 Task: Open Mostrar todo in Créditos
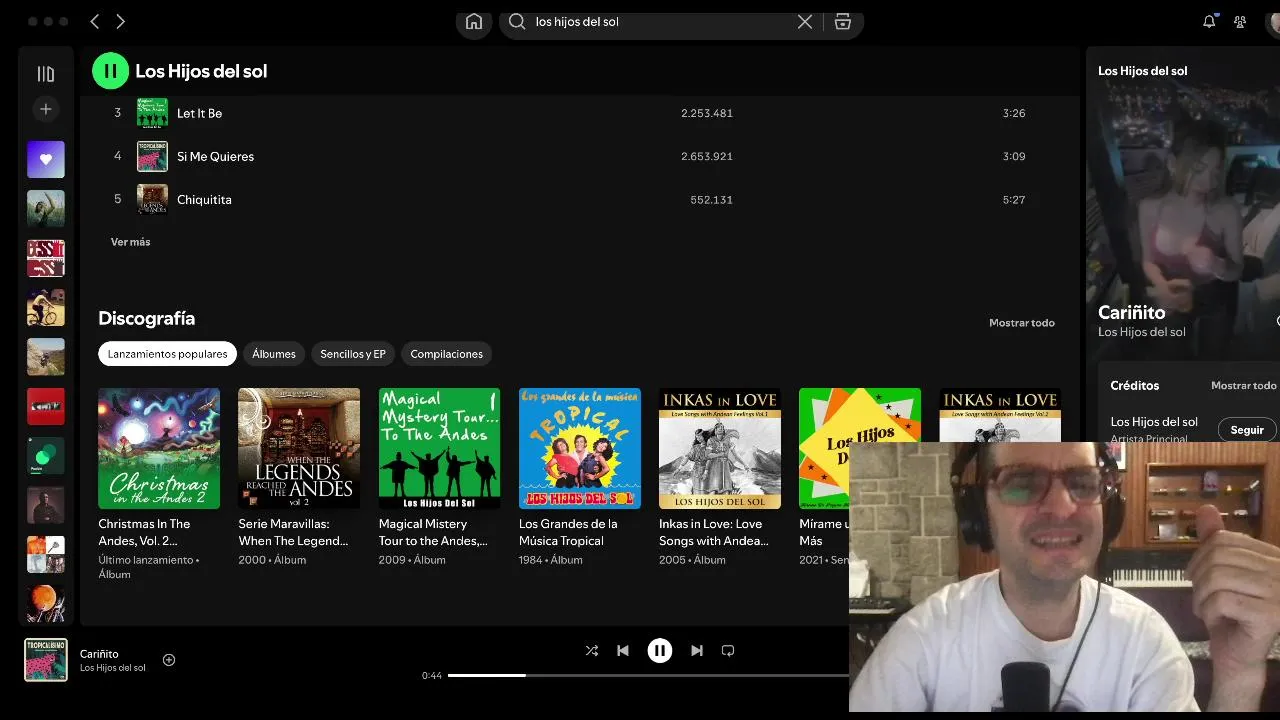coord(1243,386)
